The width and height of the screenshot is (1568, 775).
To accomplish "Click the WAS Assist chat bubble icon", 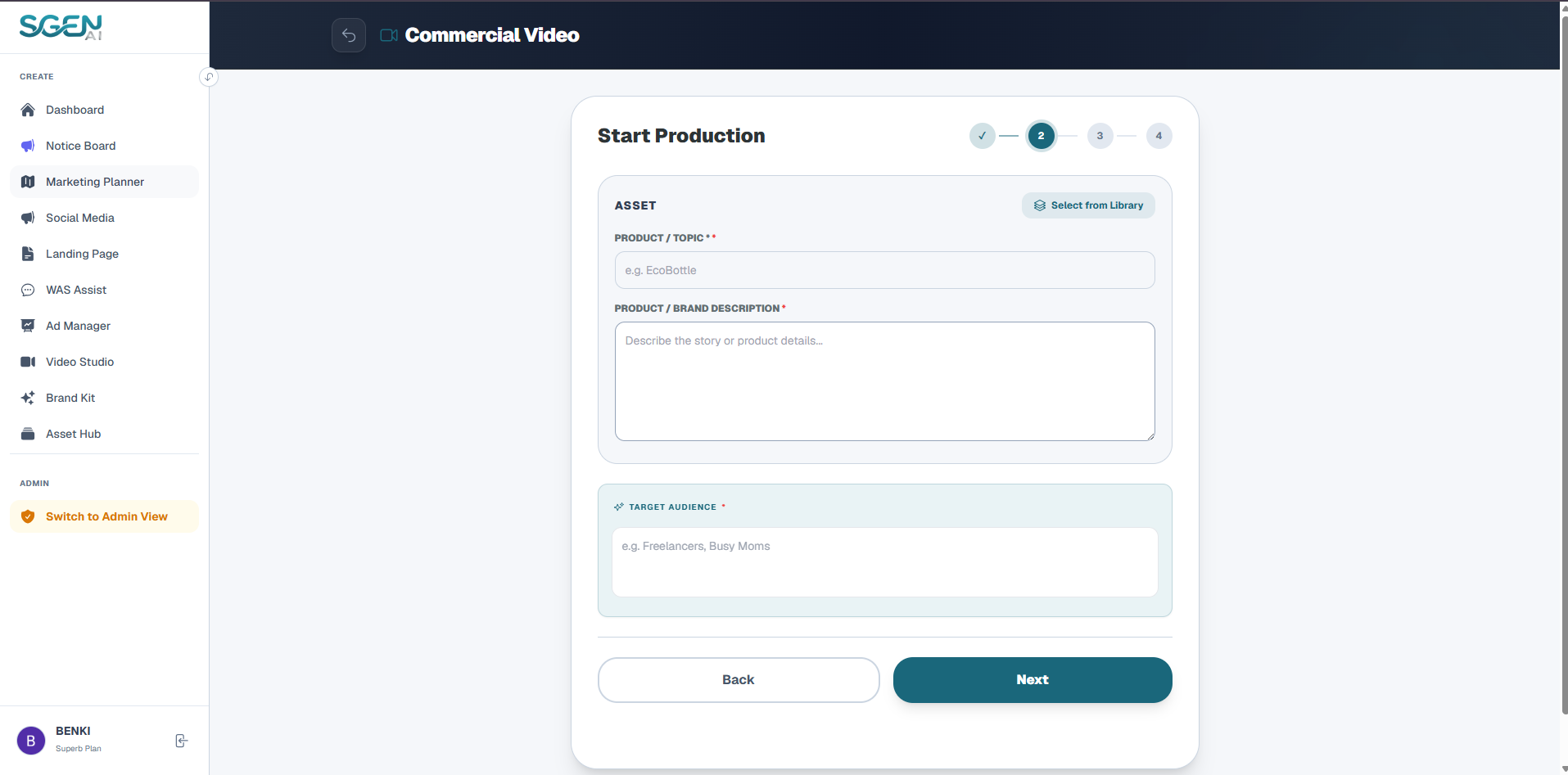I will tap(28, 290).
